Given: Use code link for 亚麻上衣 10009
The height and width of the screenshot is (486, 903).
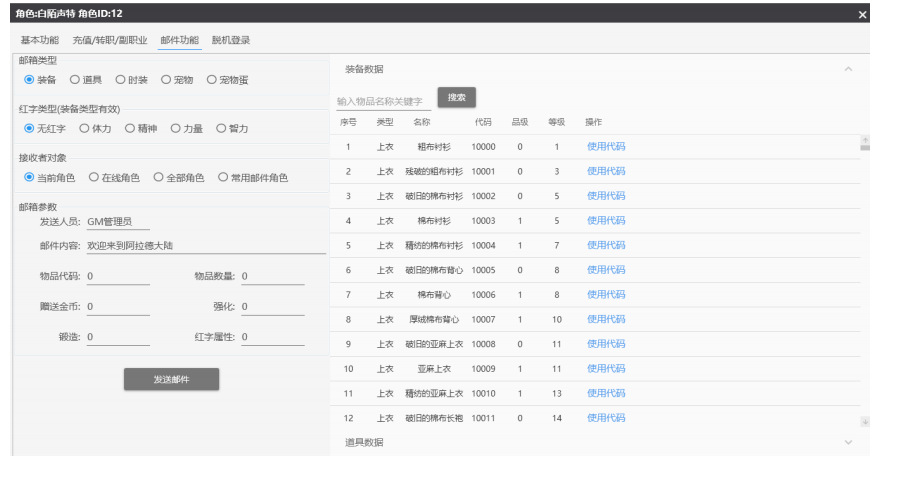Looking at the screenshot, I should 606,369.
